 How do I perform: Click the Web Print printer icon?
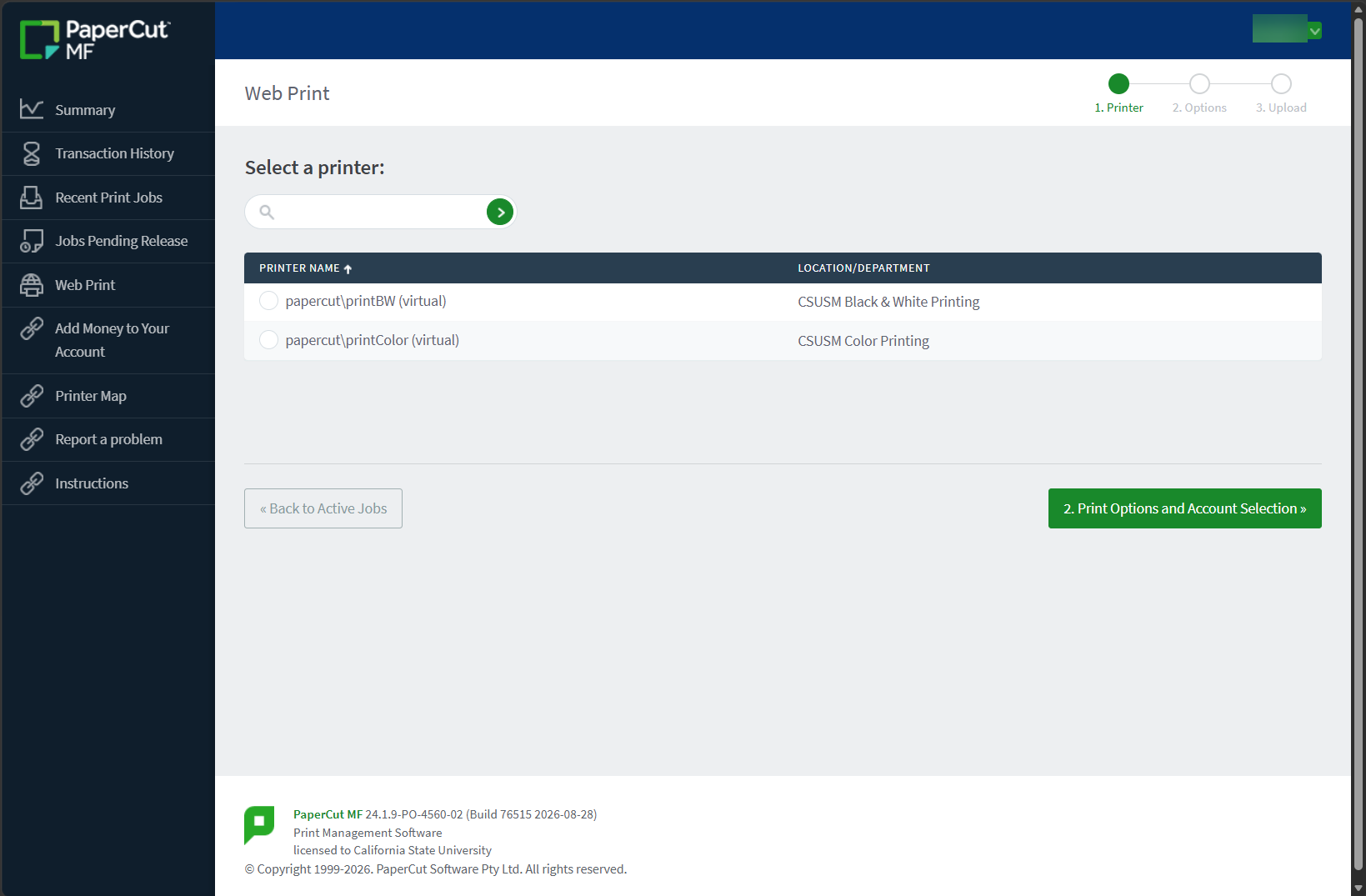(x=32, y=285)
